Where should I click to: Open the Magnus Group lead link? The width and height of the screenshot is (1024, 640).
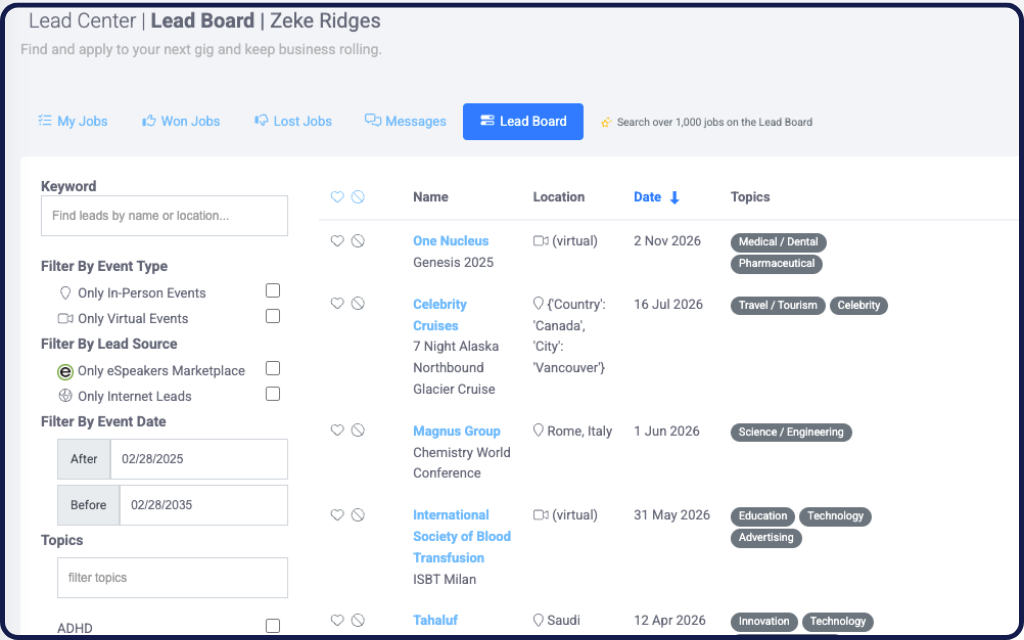[x=456, y=431]
